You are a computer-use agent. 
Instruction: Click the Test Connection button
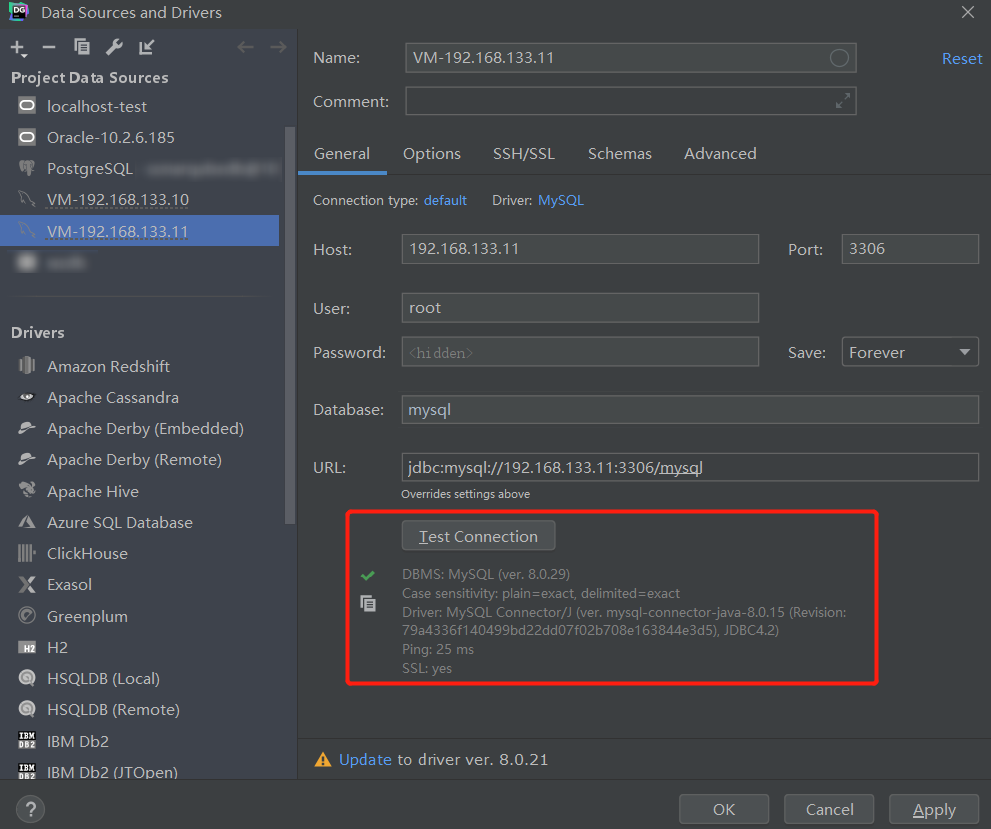(x=478, y=536)
